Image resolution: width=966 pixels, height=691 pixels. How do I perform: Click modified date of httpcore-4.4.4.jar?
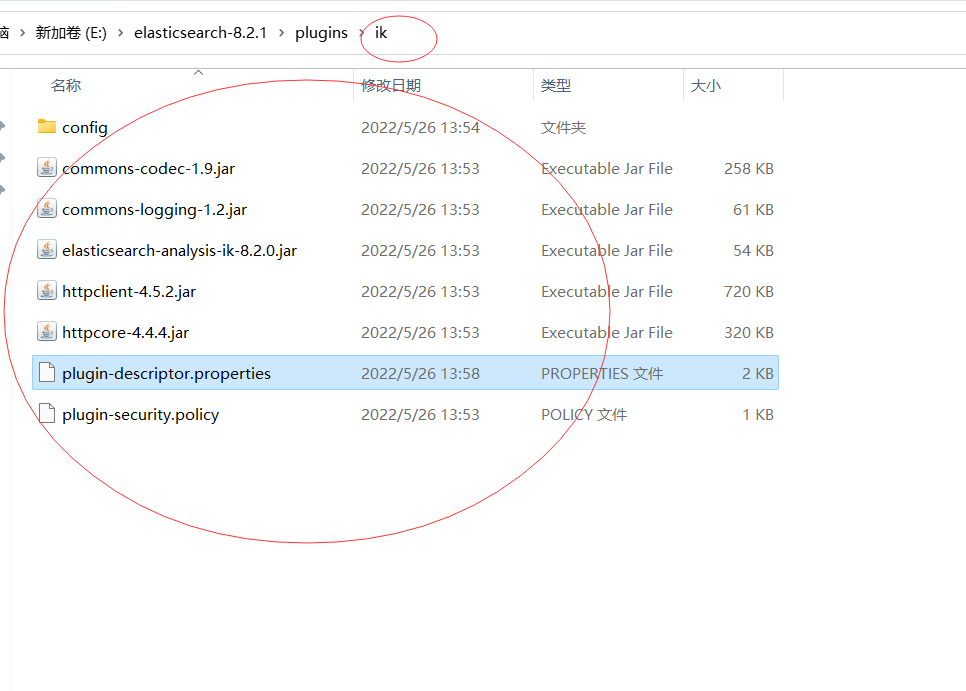(x=420, y=333)
